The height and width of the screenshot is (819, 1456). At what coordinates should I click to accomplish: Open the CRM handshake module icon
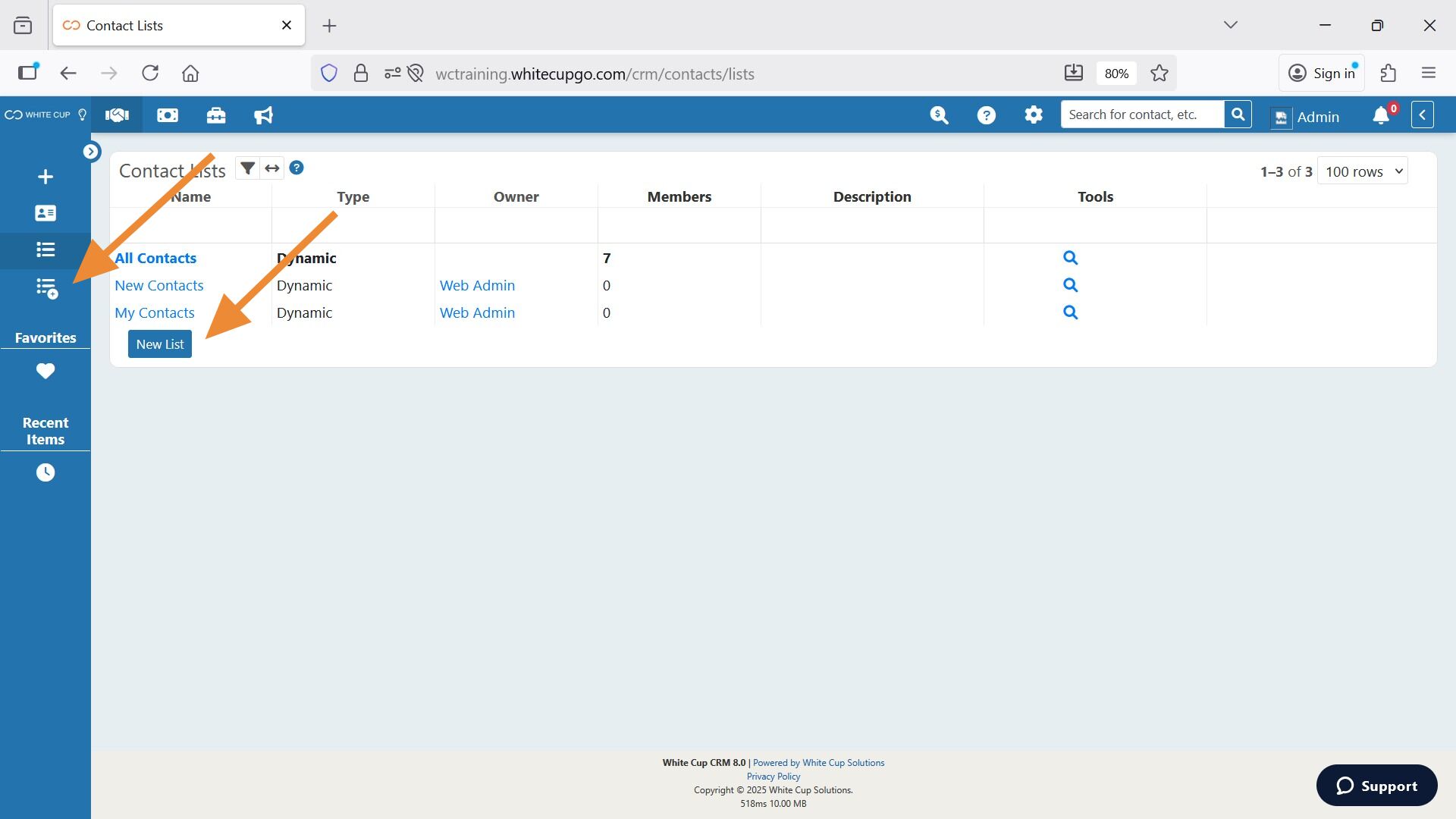[117, 115]
